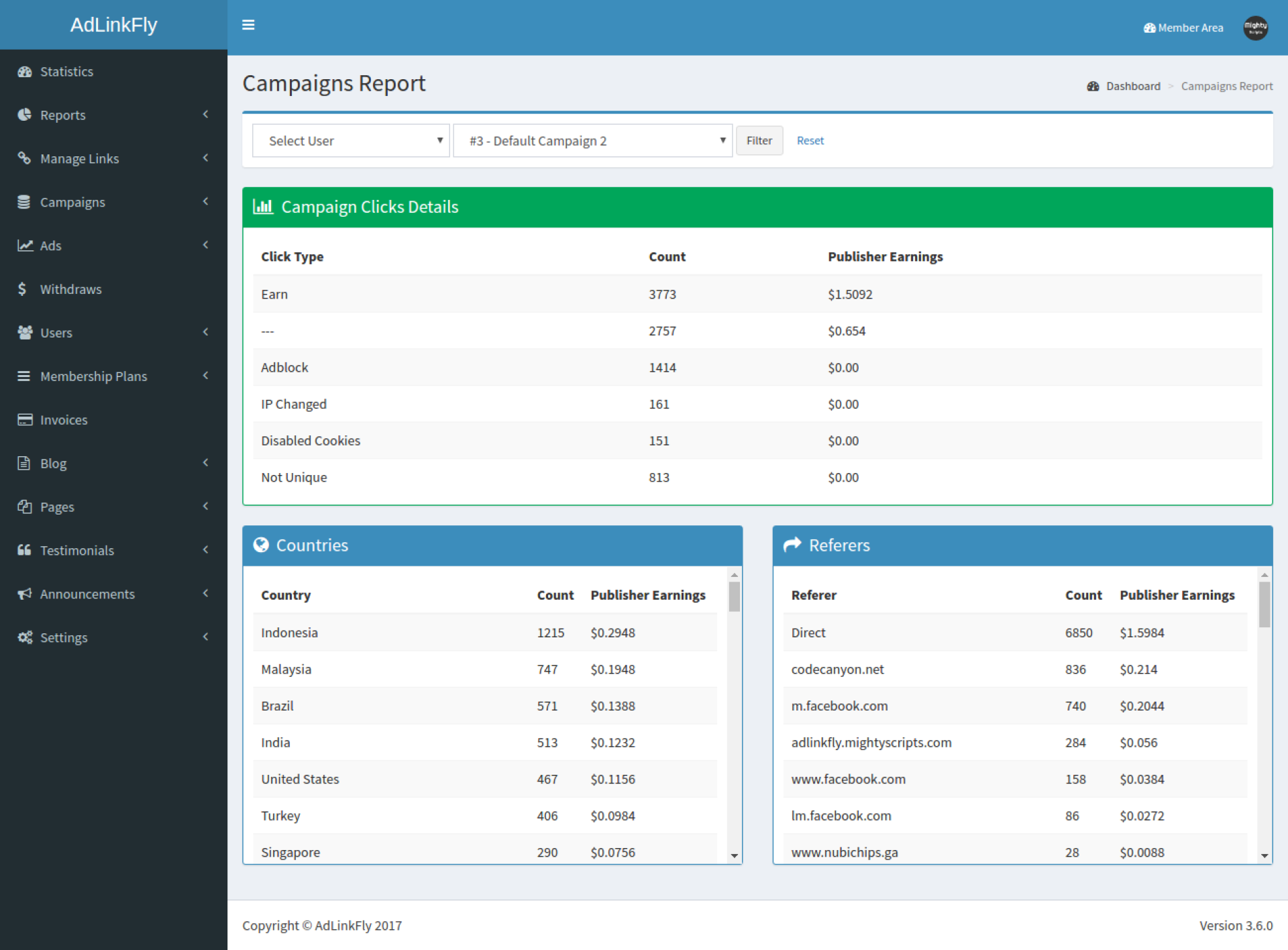This screenshot has height=950, width=1288.
Task: Click the Statistics dashboard icon
Action: pyautogui.click(x=25, y=72)
